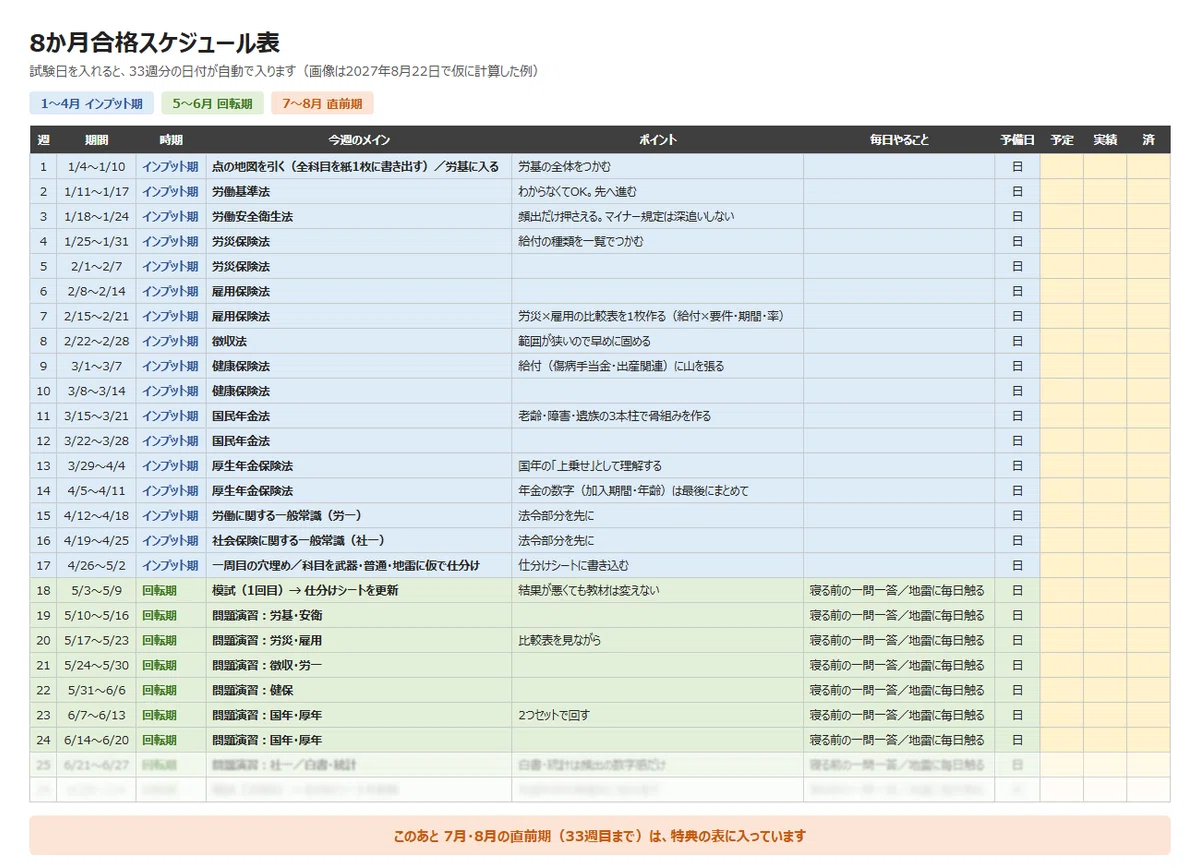Click 給付の種類を一覧でつかむ point cell
Viewport: 1200px width, 868px height.
[658, 241]
